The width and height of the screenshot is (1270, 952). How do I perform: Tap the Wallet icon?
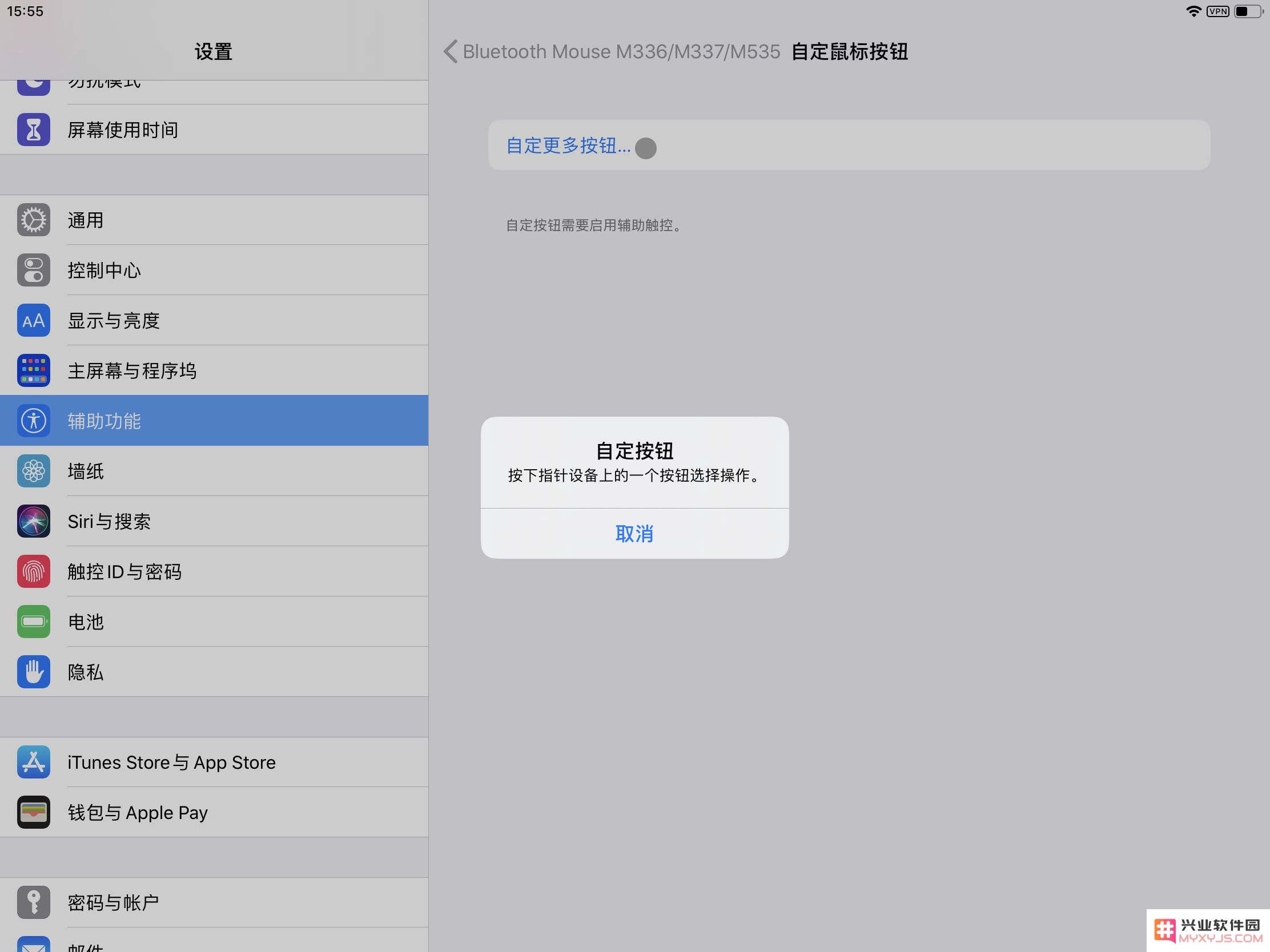coord(33,813)
